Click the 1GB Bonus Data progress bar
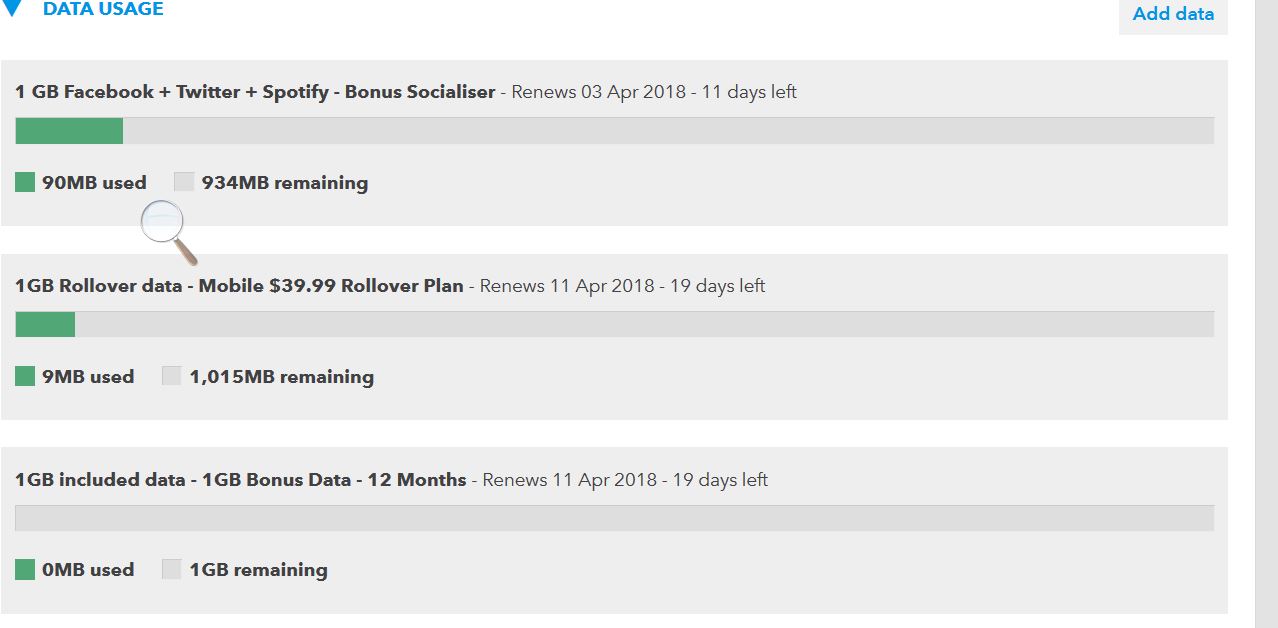This screenshot has width=1278, height=628. 614,518
